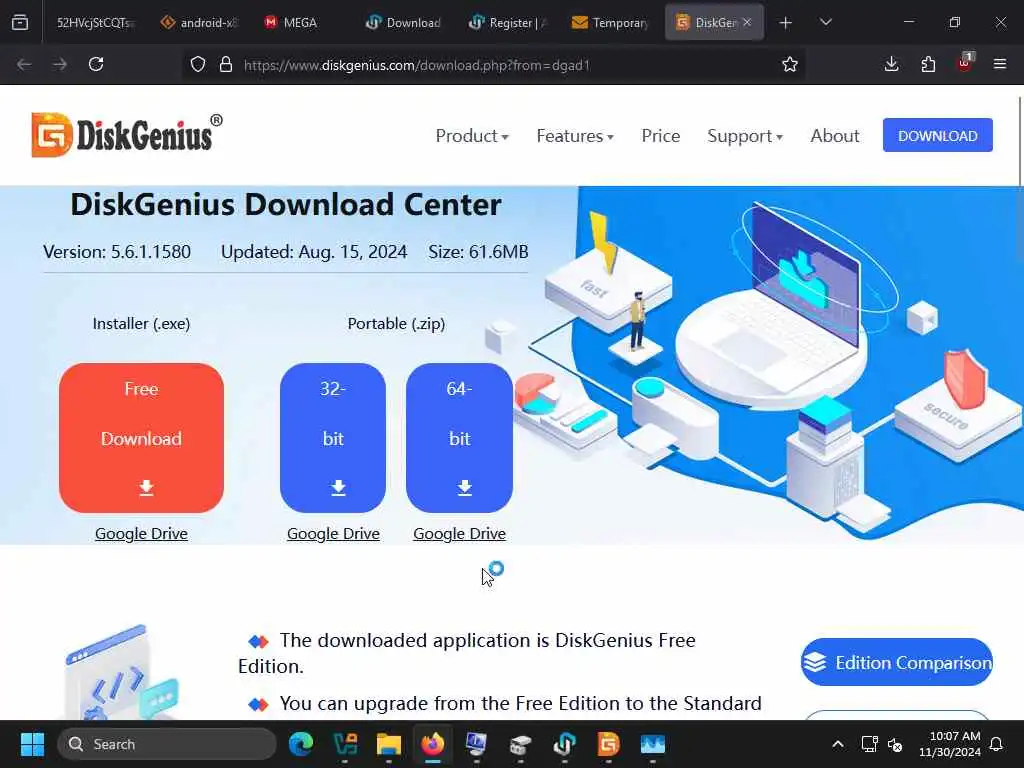Download the 32-bit portable zip
This screenshot has width=1024, height=768.
point(333,438)
